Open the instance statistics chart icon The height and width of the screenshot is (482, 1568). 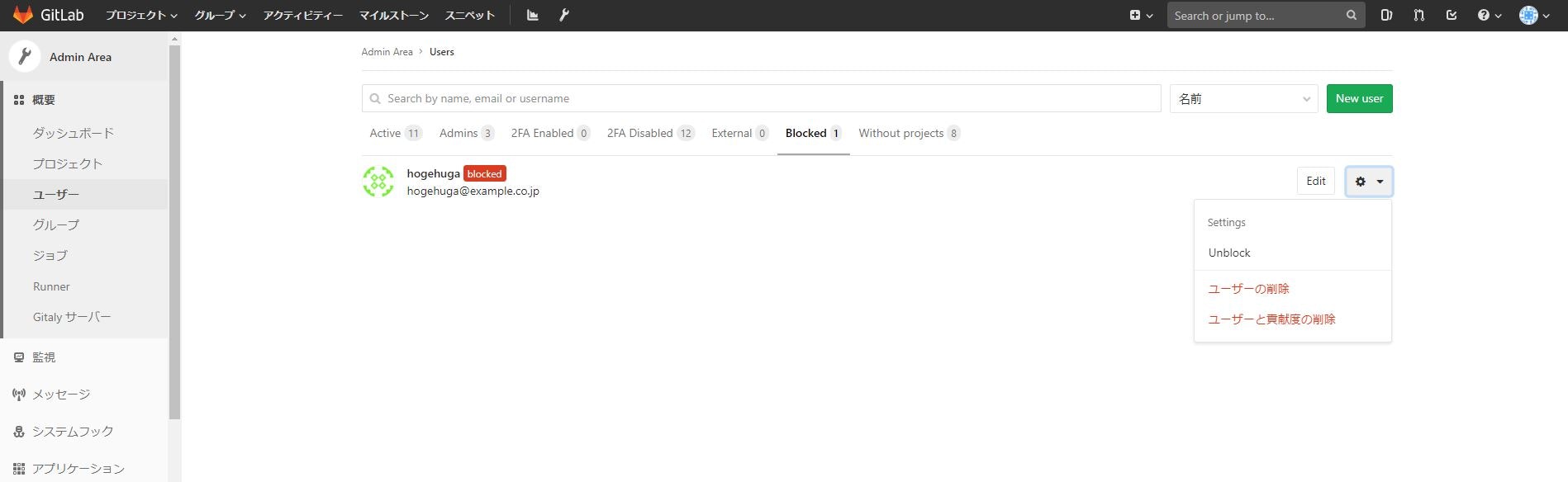pos(533,15)
